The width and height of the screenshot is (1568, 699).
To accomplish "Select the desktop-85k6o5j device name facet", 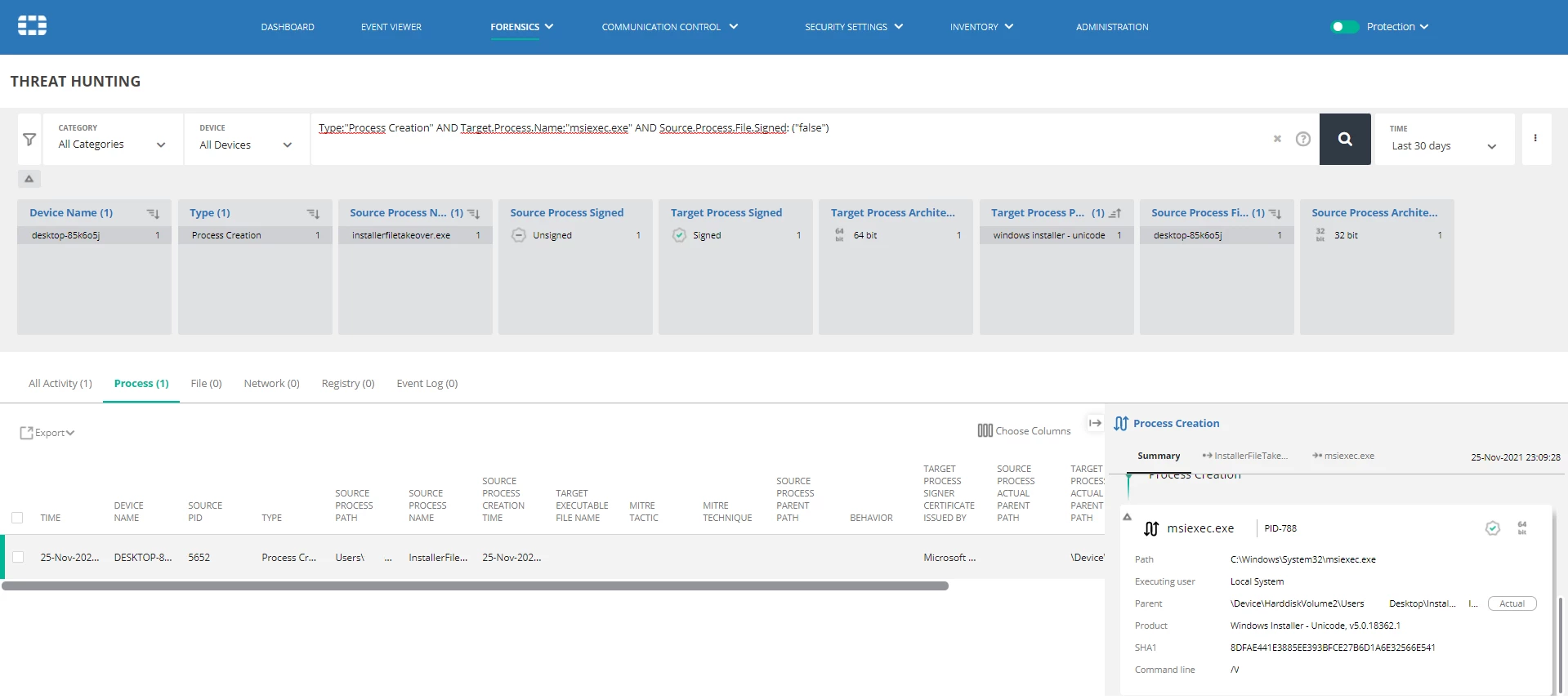I will (x=94, y=235).
